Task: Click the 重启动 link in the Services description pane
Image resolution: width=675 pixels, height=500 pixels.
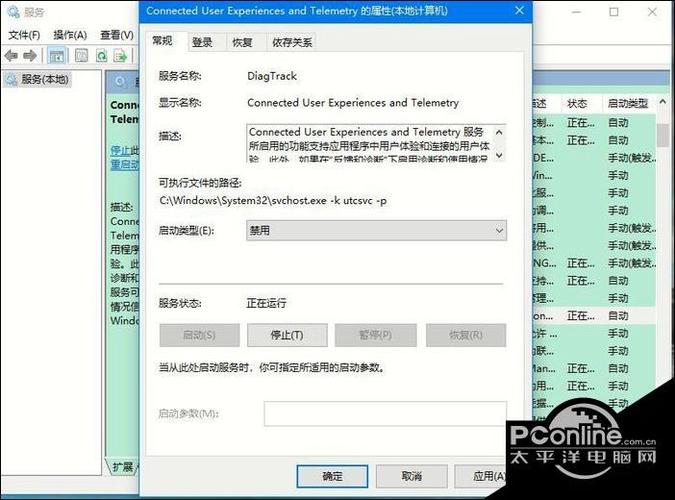Action: point(124,165)
